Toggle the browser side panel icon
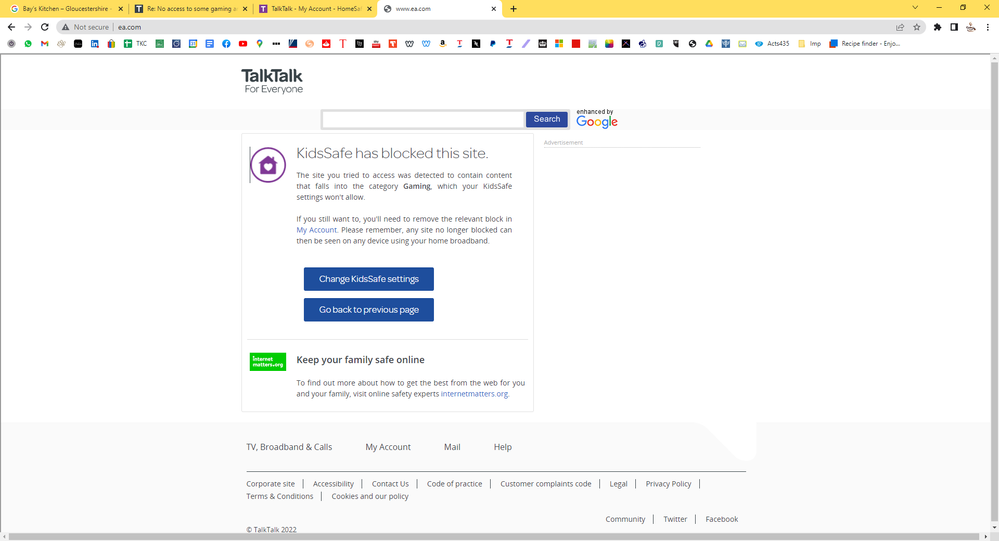The height and width of the screenshot is (541, 999). pyautogui.click(x=954, y=27)
